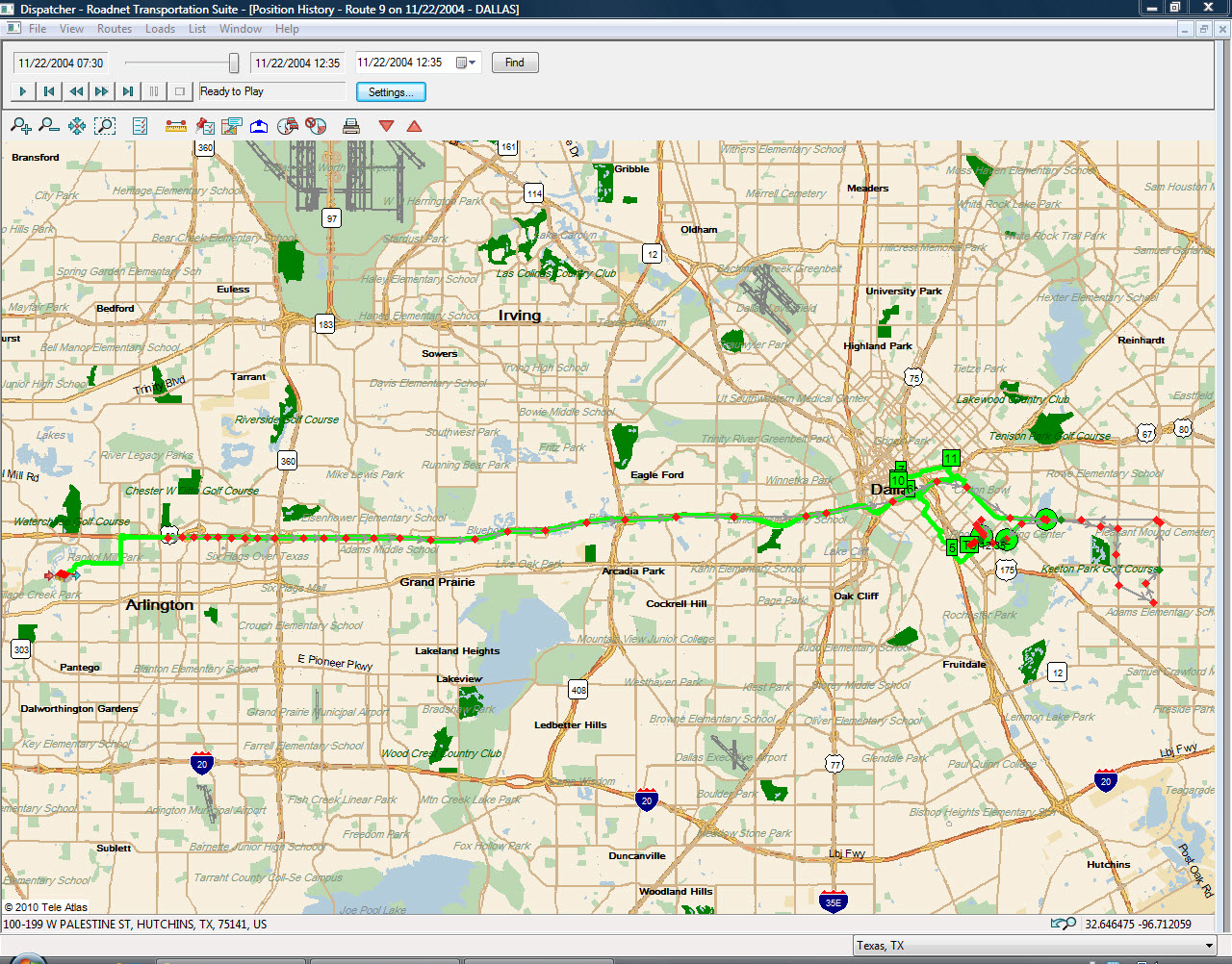
Task: Click the Find button
Action: point(515,63)
